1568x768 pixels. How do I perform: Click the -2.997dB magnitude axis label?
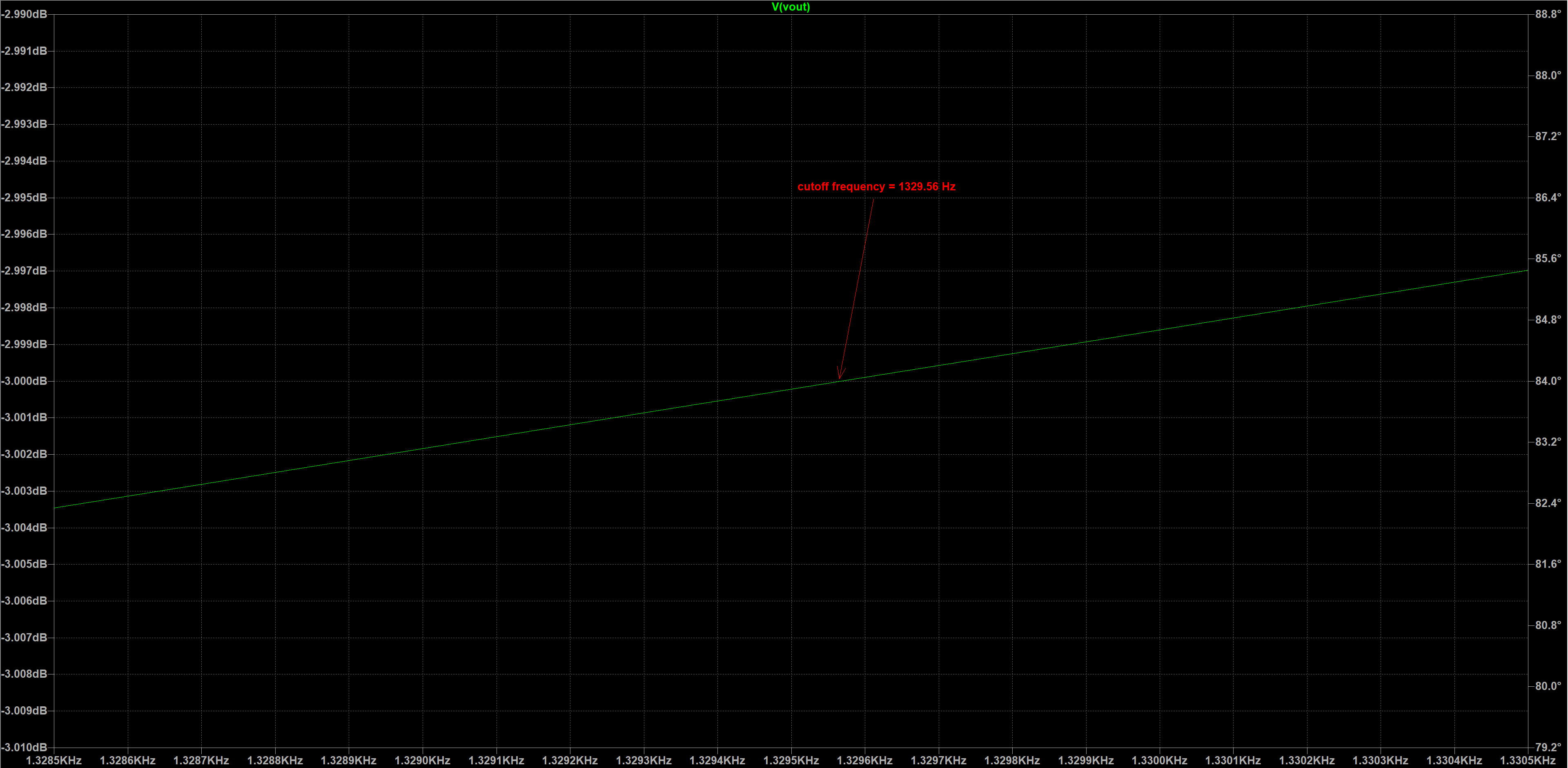pos(24,270)
